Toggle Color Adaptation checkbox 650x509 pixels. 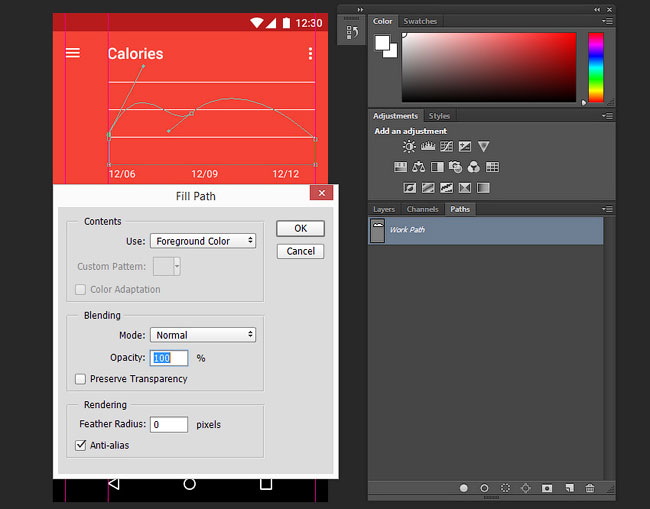click(x=80, y=289)
